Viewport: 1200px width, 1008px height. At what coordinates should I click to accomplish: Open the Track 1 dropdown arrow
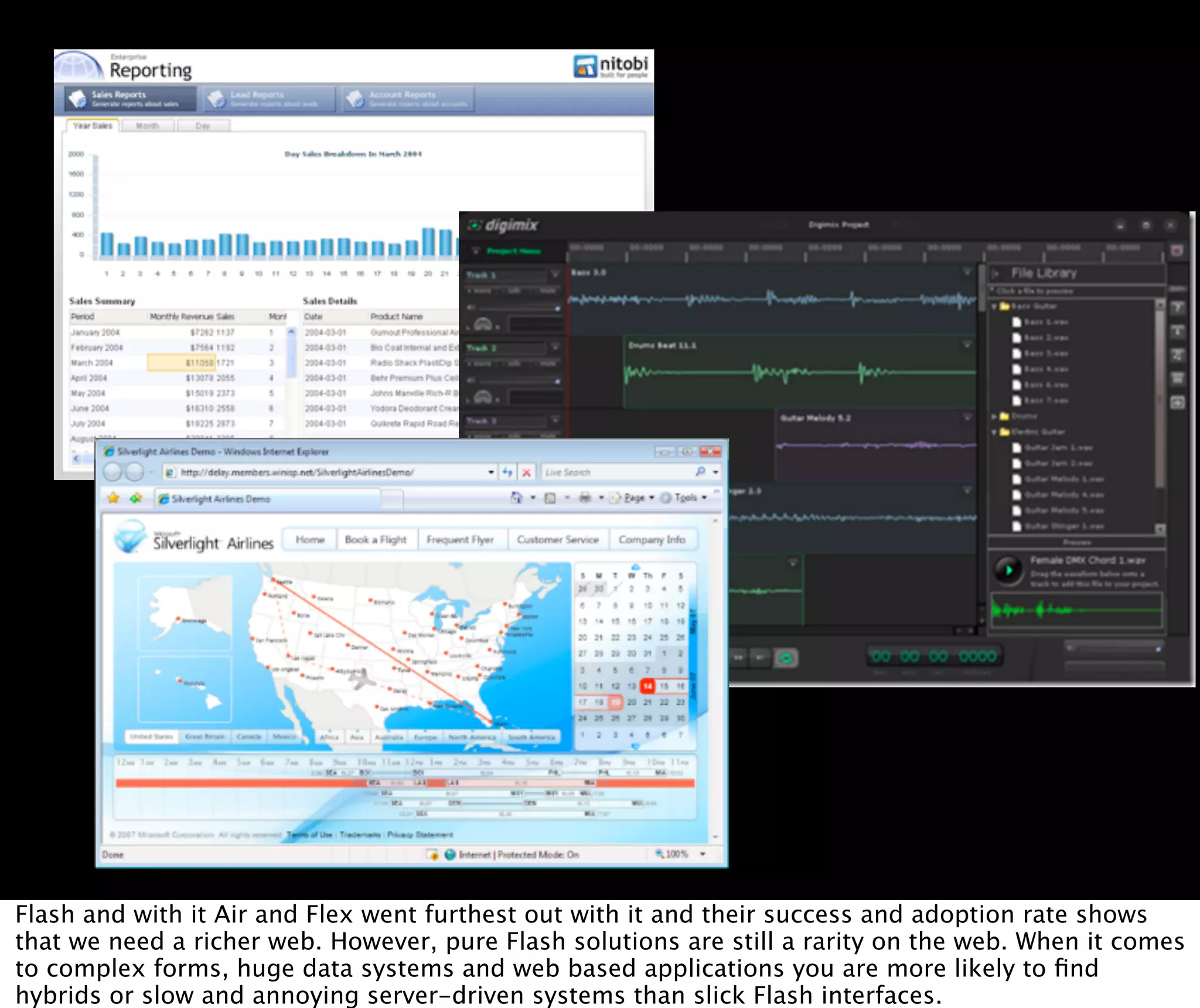pos(555,274)
